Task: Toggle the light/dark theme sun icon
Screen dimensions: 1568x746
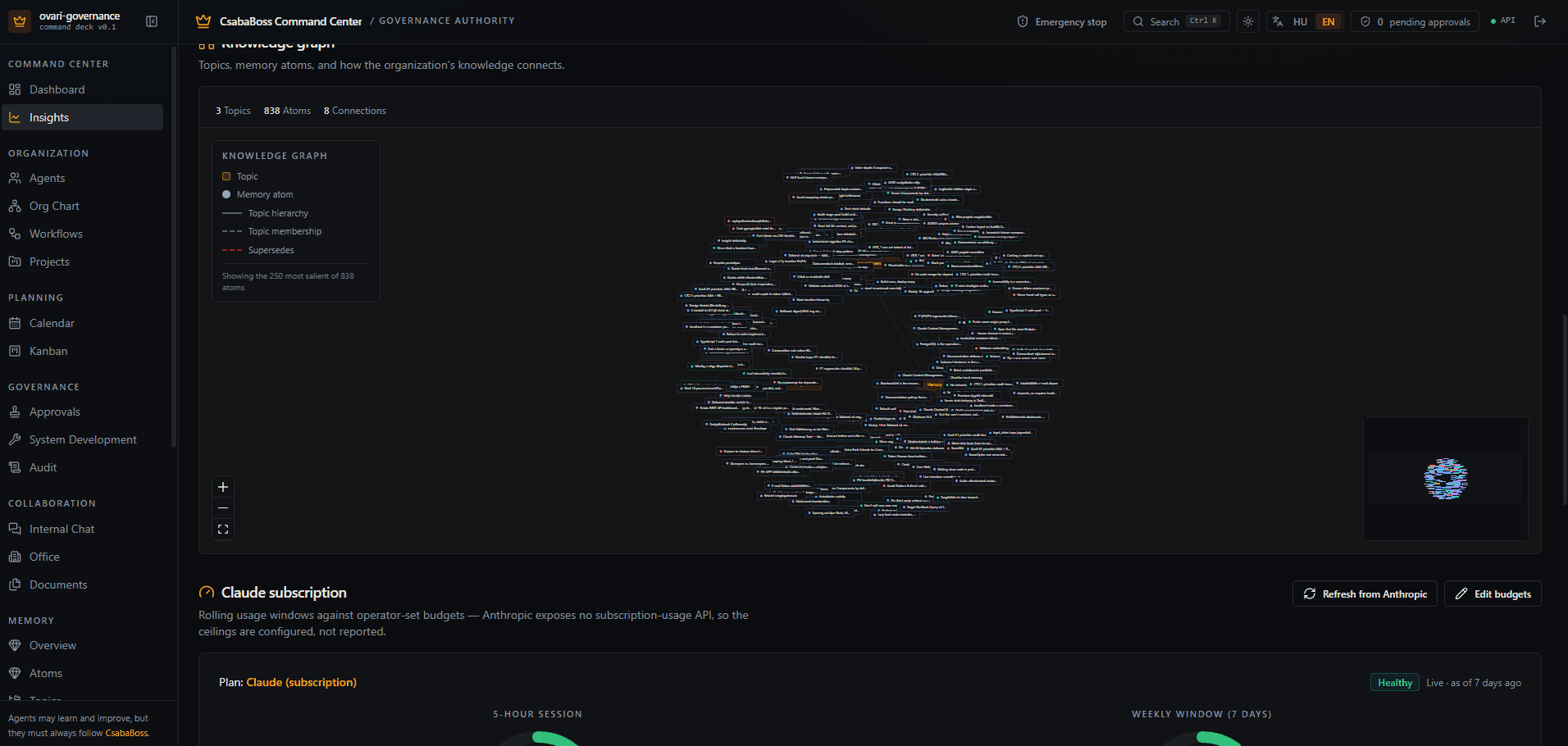Action: (x=1248, y=21)
